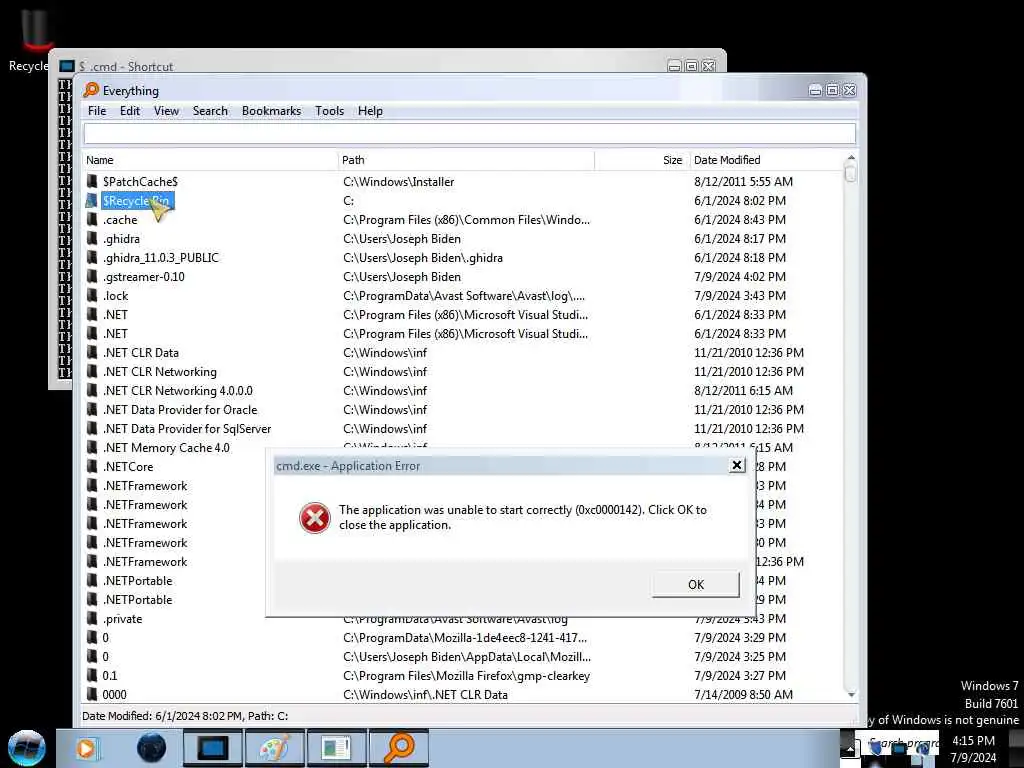The image size is (1024, 768).
Task: Click the results list vertical scrollbar thumb
Action: coord(850,174)
